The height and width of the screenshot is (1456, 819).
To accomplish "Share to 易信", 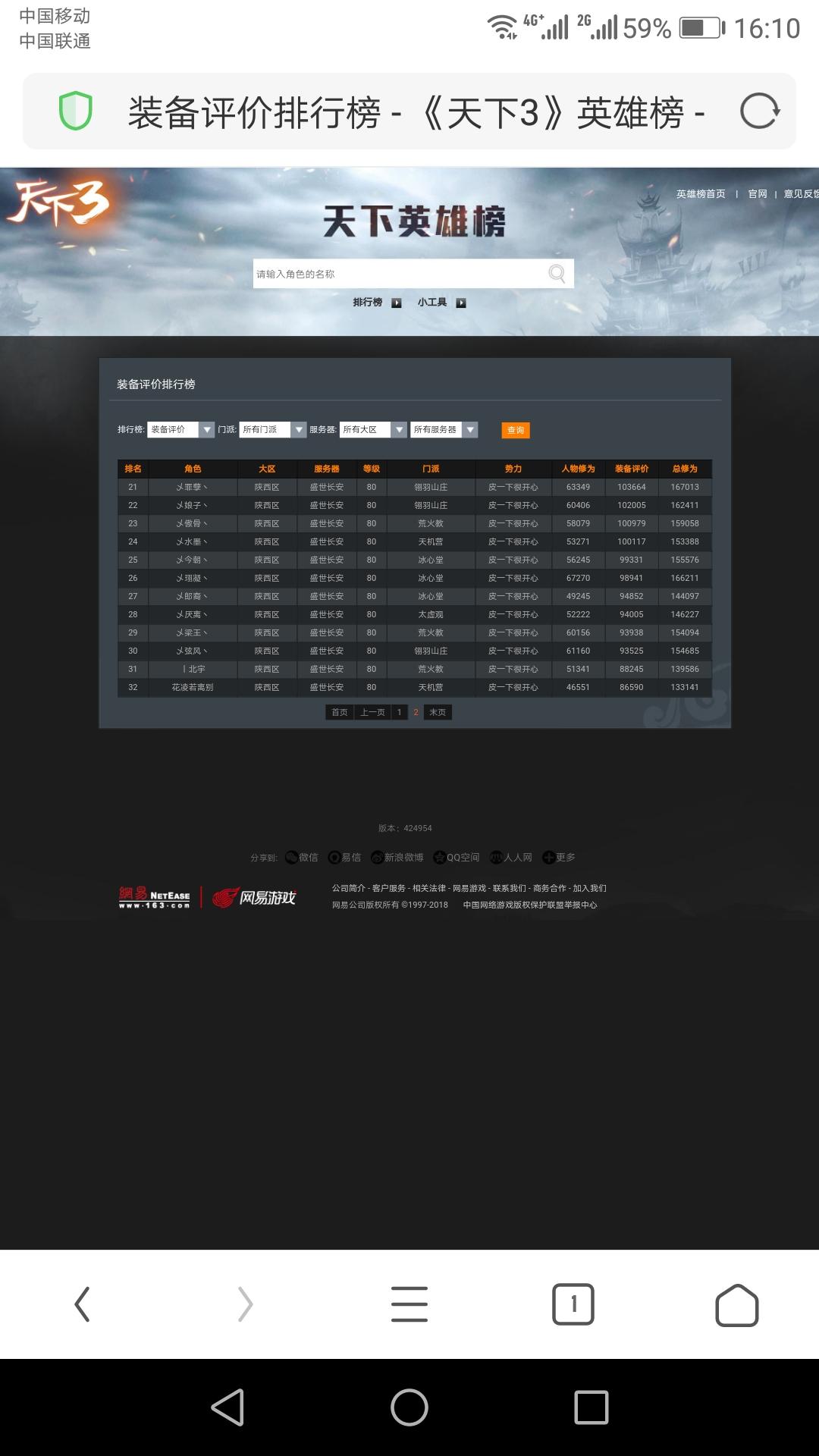I will pyautogui.click(x=344, y=857).
